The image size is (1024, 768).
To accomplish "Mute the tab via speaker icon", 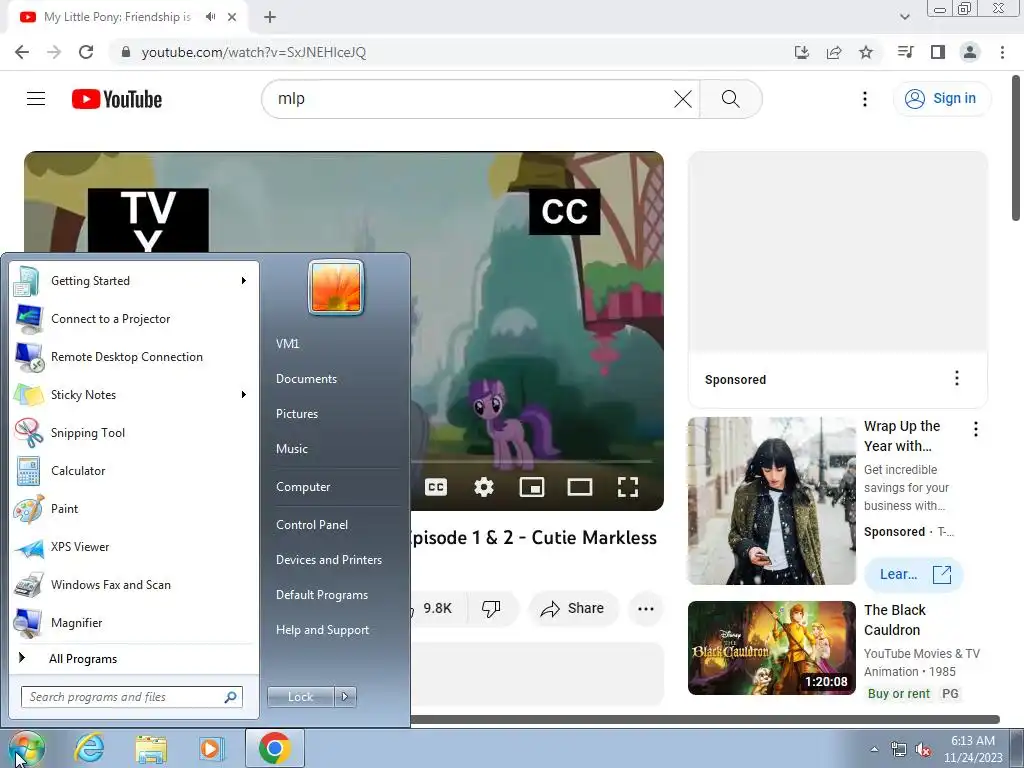I will [210, 17].
